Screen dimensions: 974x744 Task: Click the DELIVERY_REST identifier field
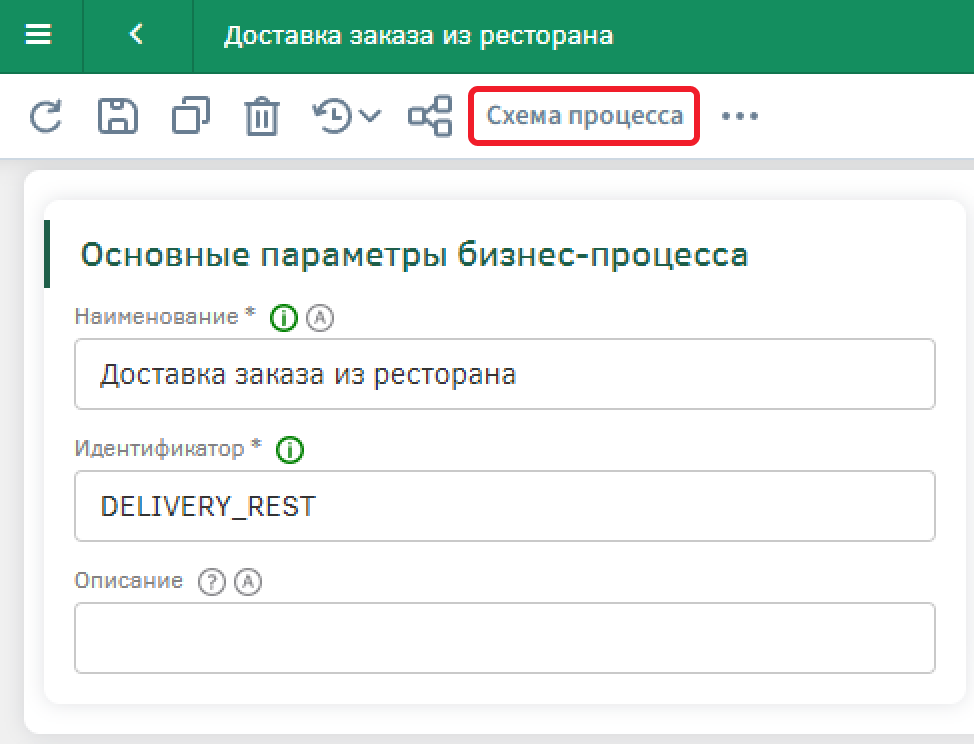coord(504,506)
